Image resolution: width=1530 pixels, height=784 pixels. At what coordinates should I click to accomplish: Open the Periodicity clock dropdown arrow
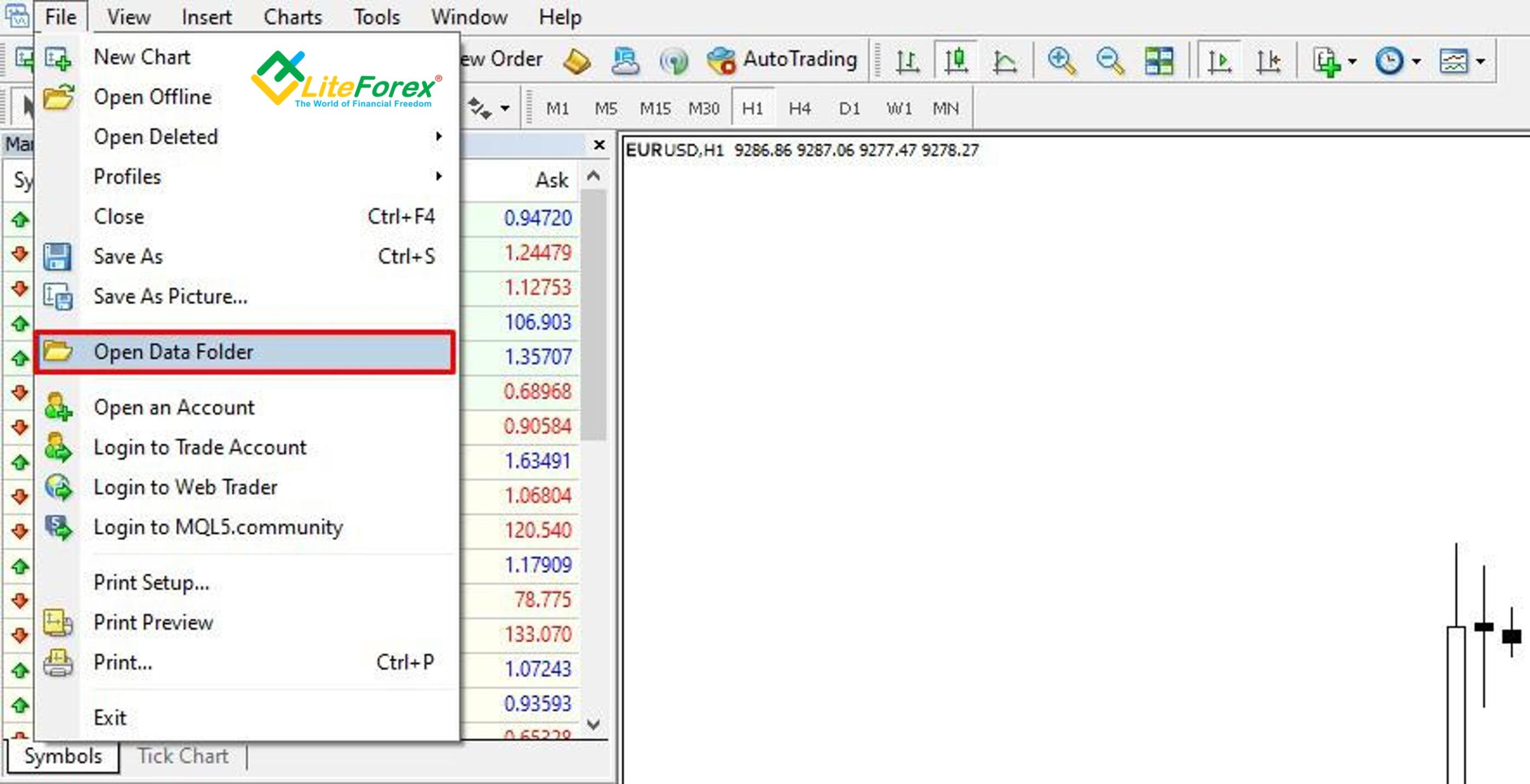click(1417, 61)
